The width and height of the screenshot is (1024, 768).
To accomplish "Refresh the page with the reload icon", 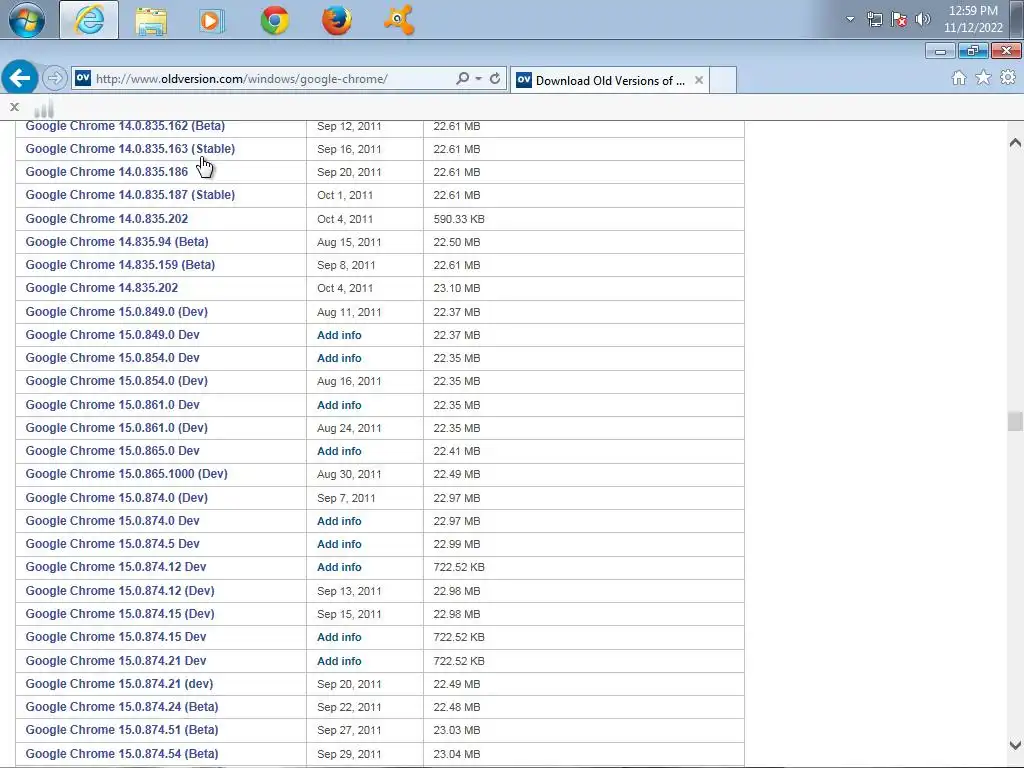I will (x=495, y=78).
